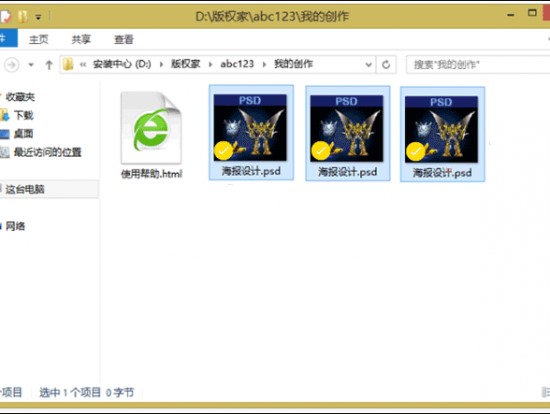Open the address bar history dropdown
The width and height of the screenshot is (550, 414).
pos(368,65)
